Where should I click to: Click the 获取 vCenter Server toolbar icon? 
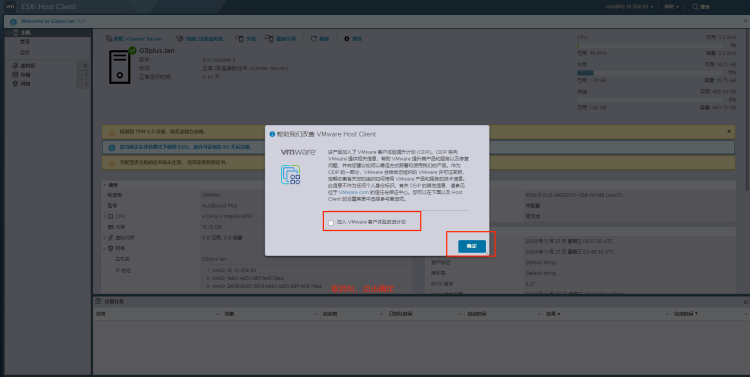[109, 38]
